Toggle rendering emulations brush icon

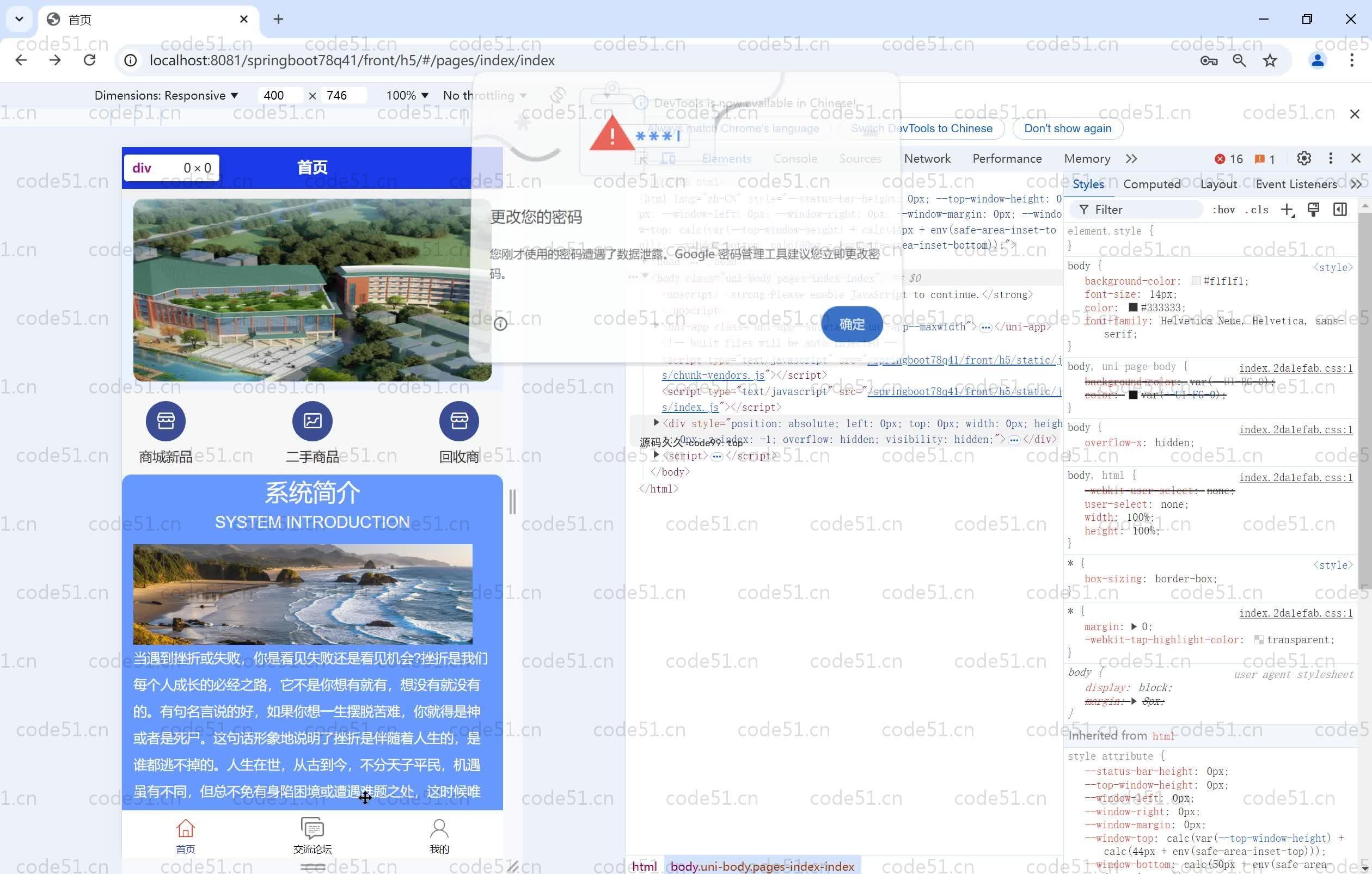pyautogui.click(x=1313, y=210)
